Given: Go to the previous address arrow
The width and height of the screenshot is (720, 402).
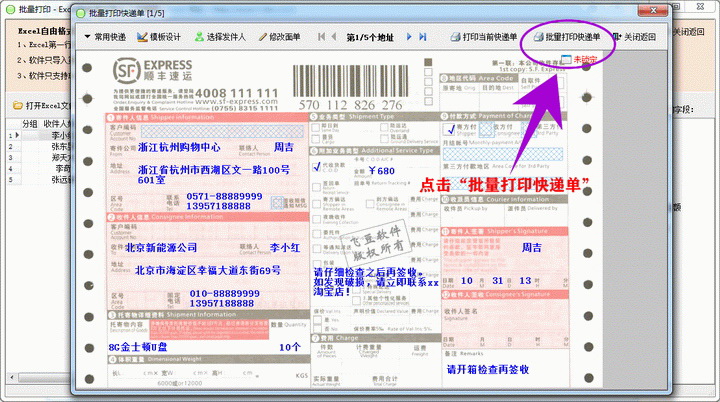Looking at the screenshot, I should click(334, 37).
